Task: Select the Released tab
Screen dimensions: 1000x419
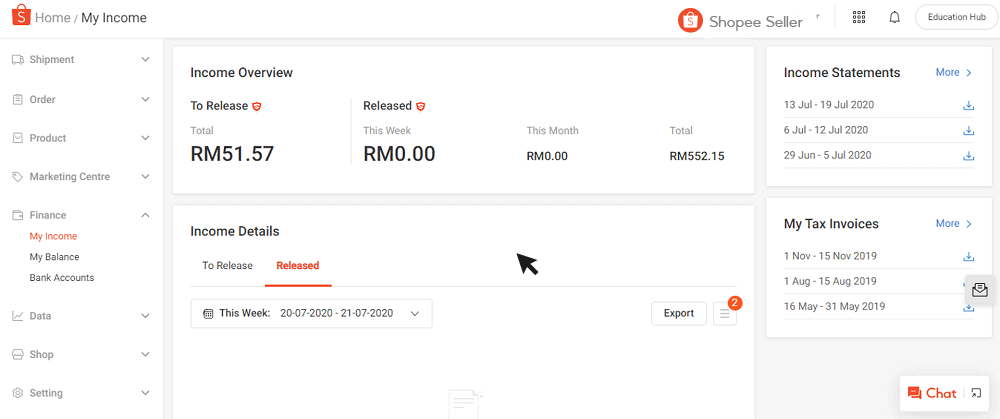Action: 298,266
